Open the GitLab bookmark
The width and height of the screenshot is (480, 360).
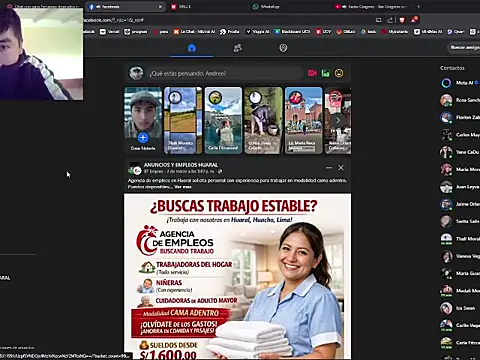(346, 32)
